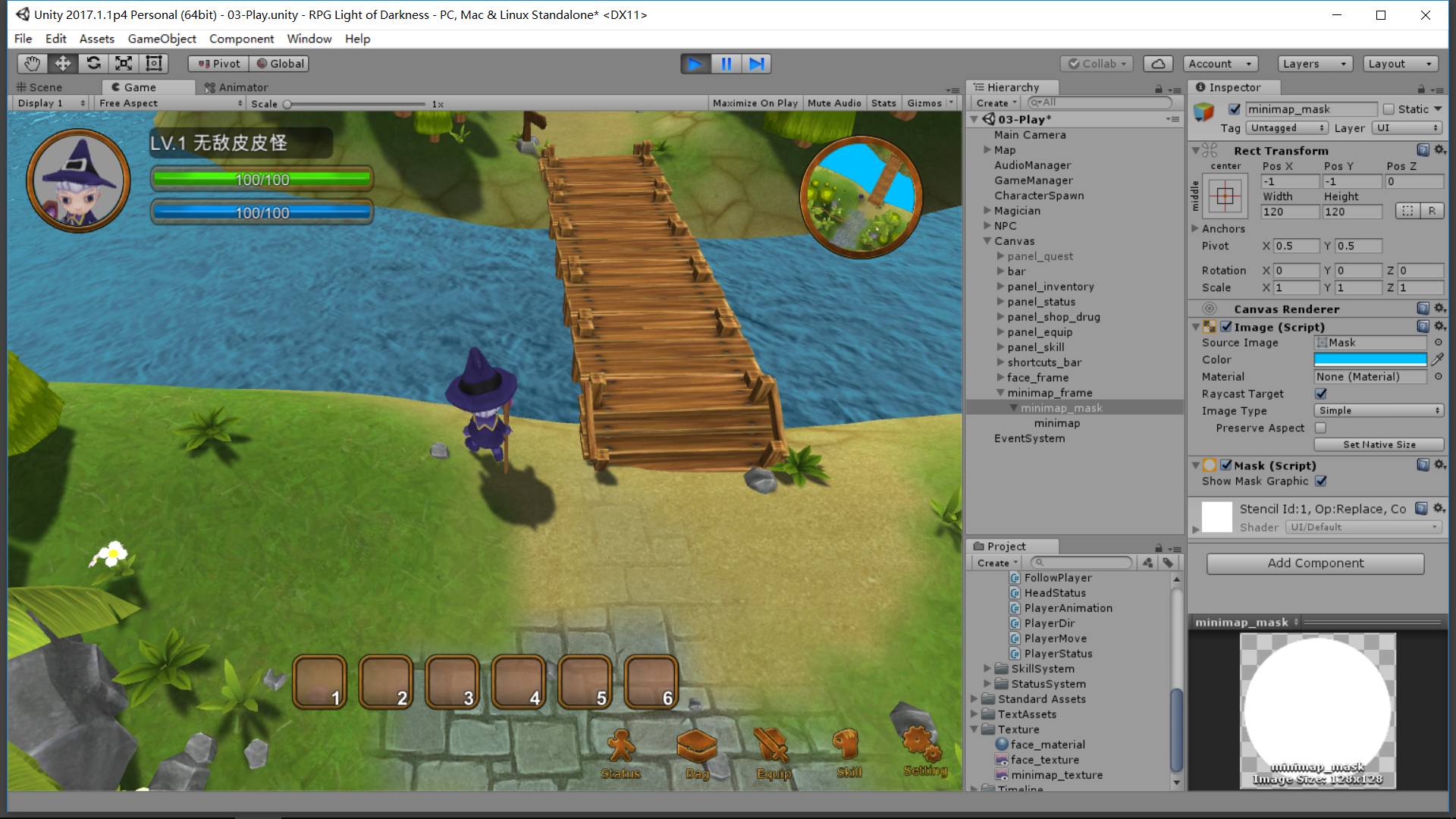Click search by label icon in Project
The image size is (1456, 819).
click(x=1169, y=563)
